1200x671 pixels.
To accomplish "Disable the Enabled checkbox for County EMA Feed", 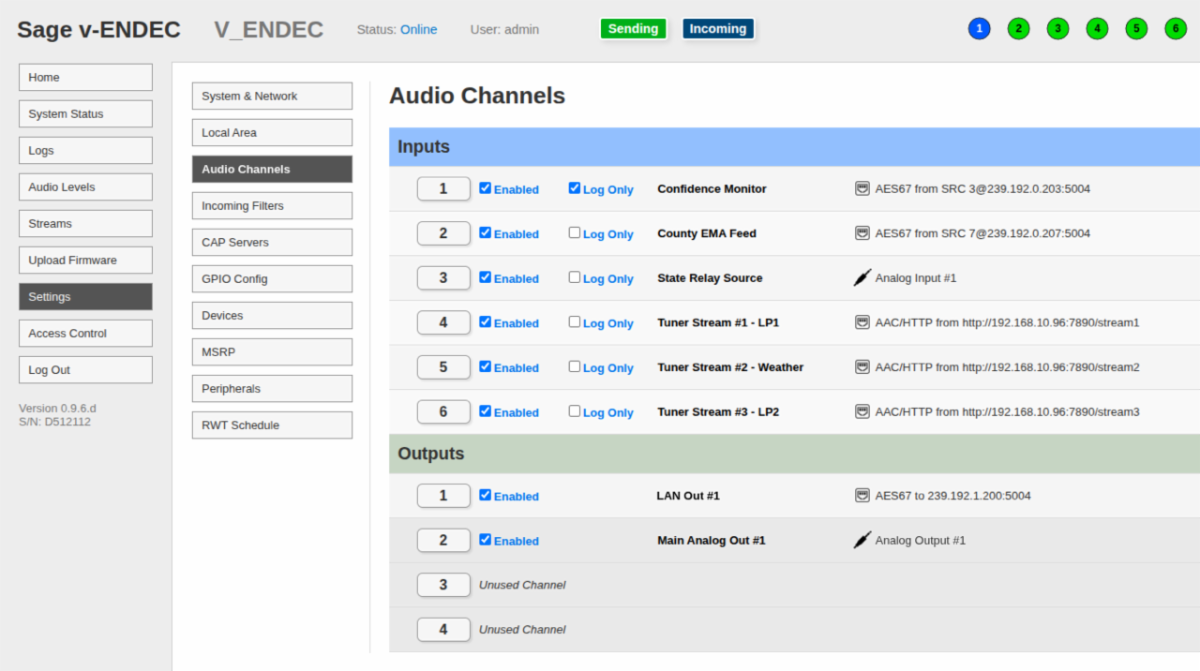I will pyautogui.click(x=484, y=233).
